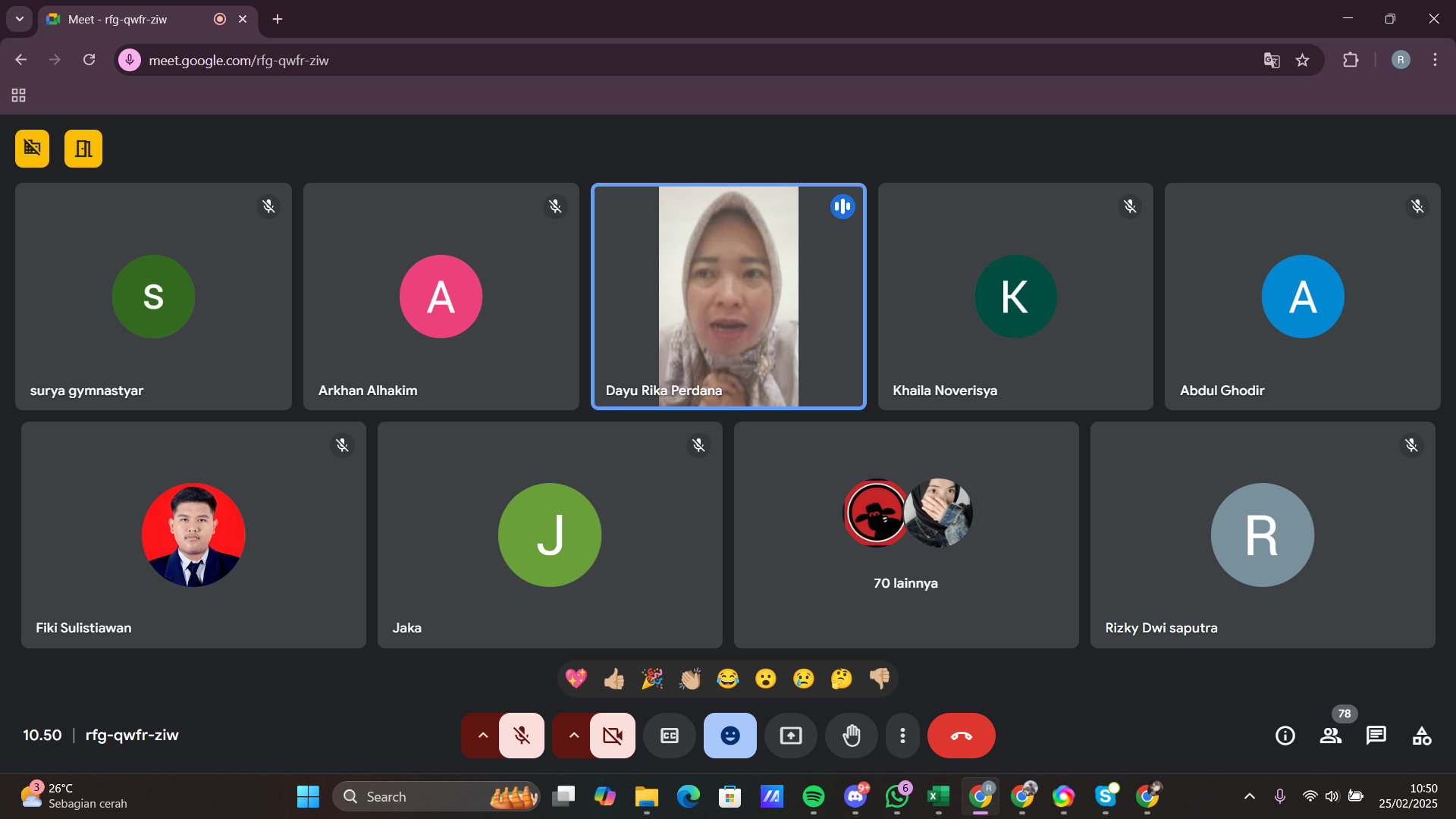Click the '70 lainnya' participants tile
The width and height of the screenshot is (1456, 819).
(x=906, y=535)
